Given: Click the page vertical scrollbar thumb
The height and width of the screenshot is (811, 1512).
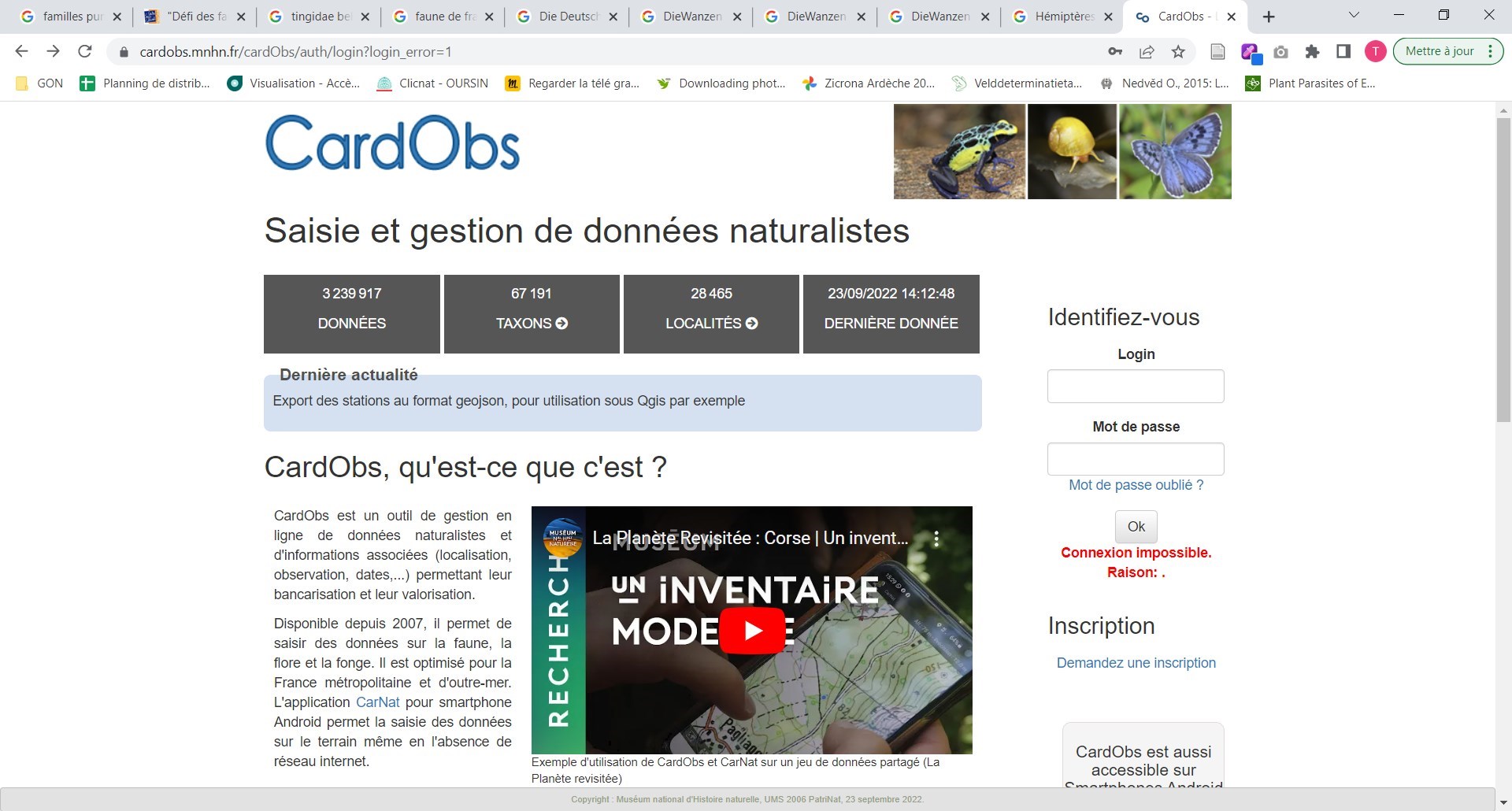Looking at the screenshot, I should pyautogui.click(x=1503, y=269).
